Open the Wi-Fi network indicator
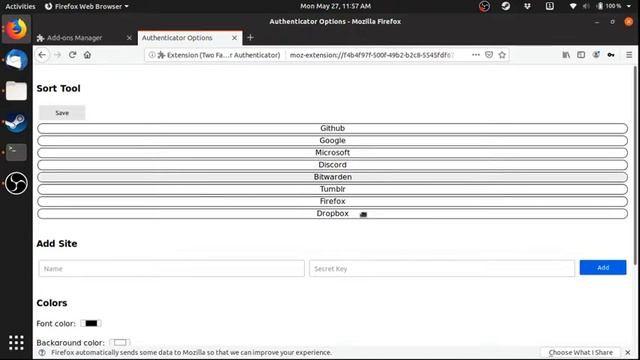Screen dimensions: 640x360 [573, 6]
